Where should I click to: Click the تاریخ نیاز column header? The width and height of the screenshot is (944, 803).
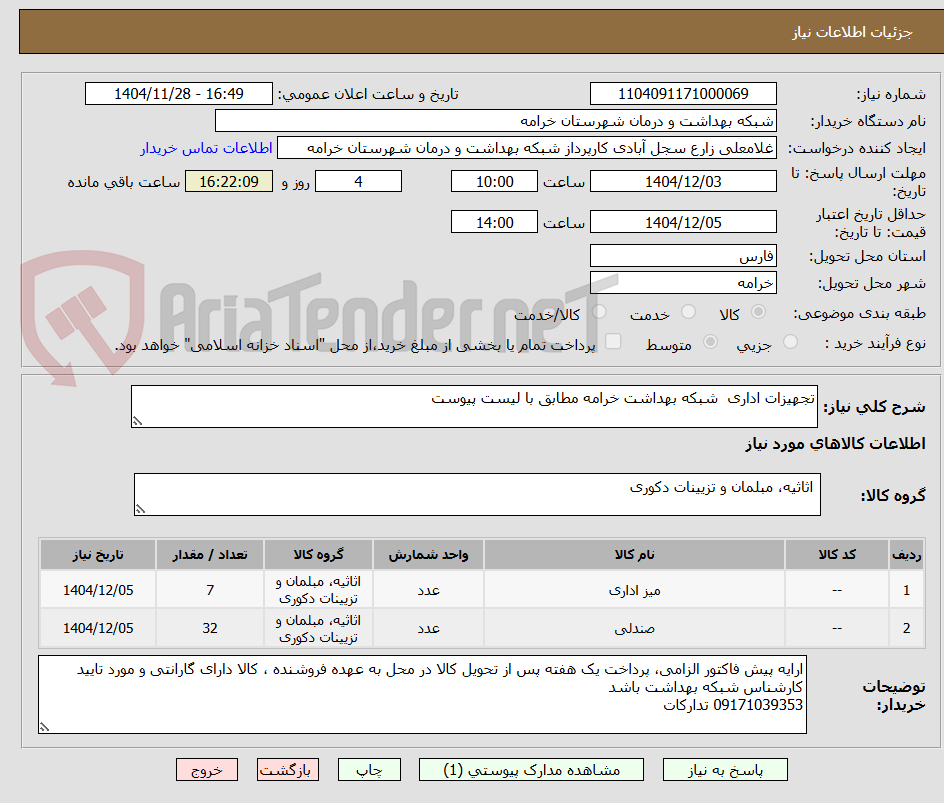pyautogui.click(x=98, y=554)
